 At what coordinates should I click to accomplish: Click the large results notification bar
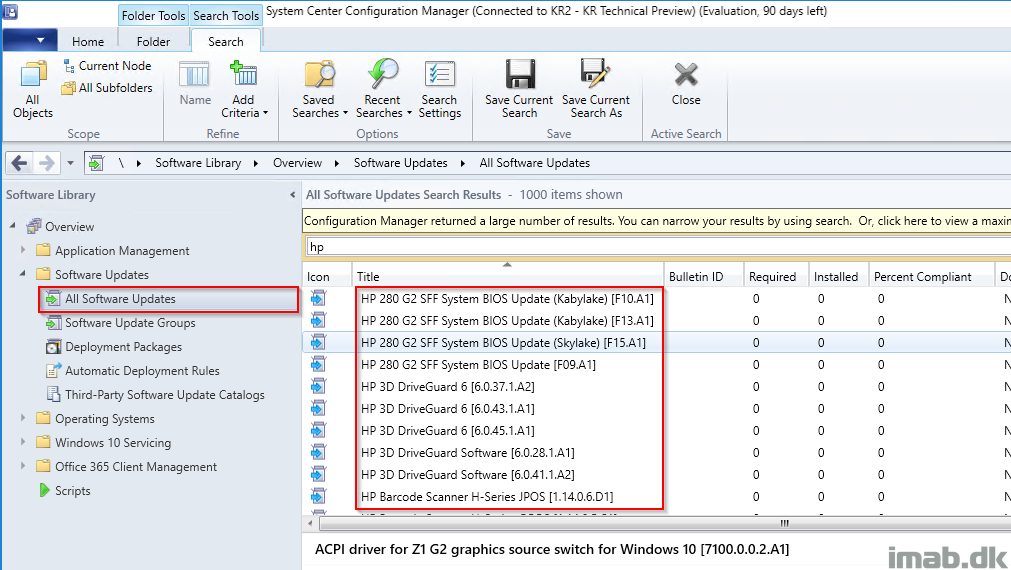click(657, 221)
